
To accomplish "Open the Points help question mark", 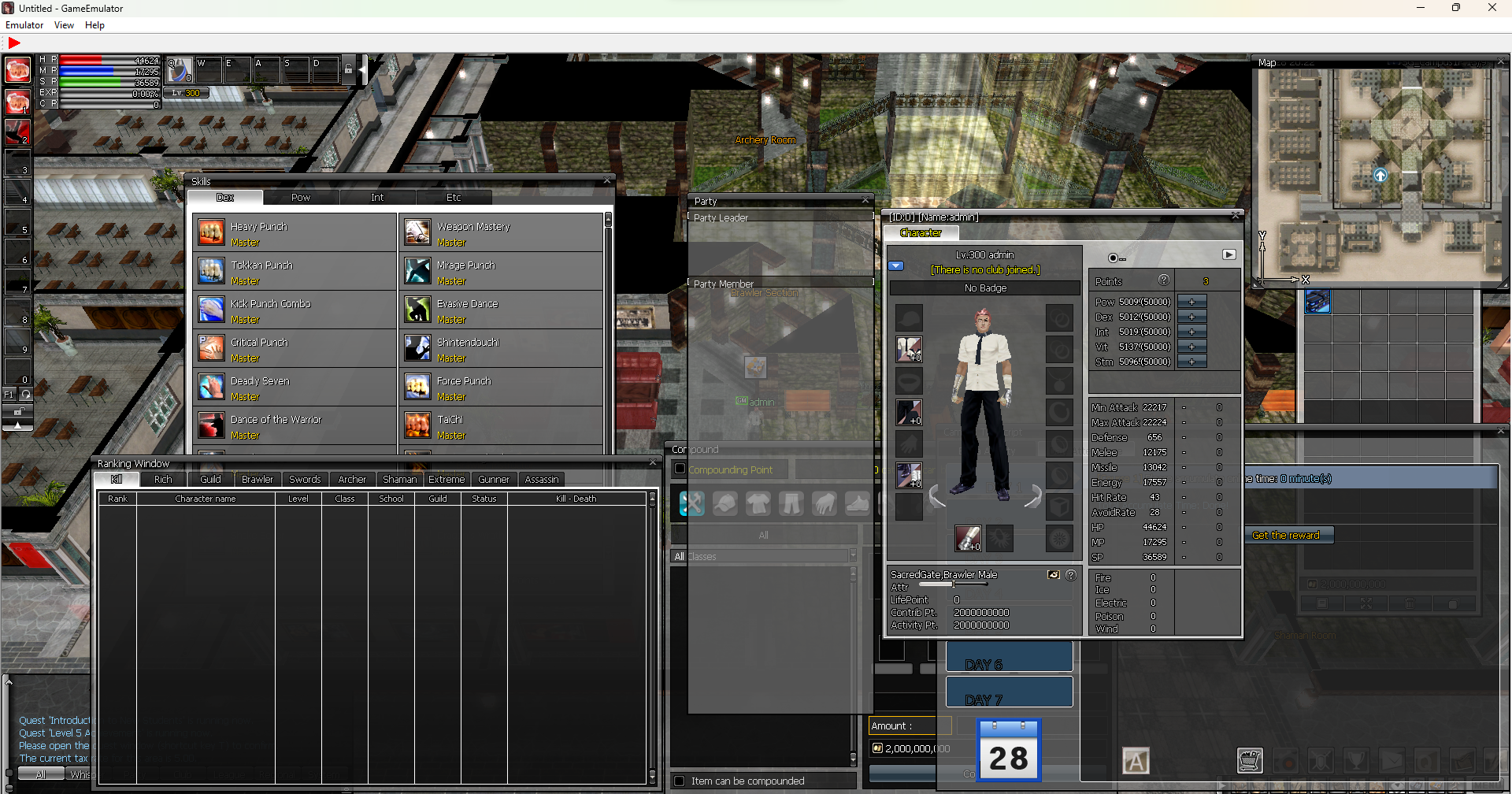I will point(1164,280).
